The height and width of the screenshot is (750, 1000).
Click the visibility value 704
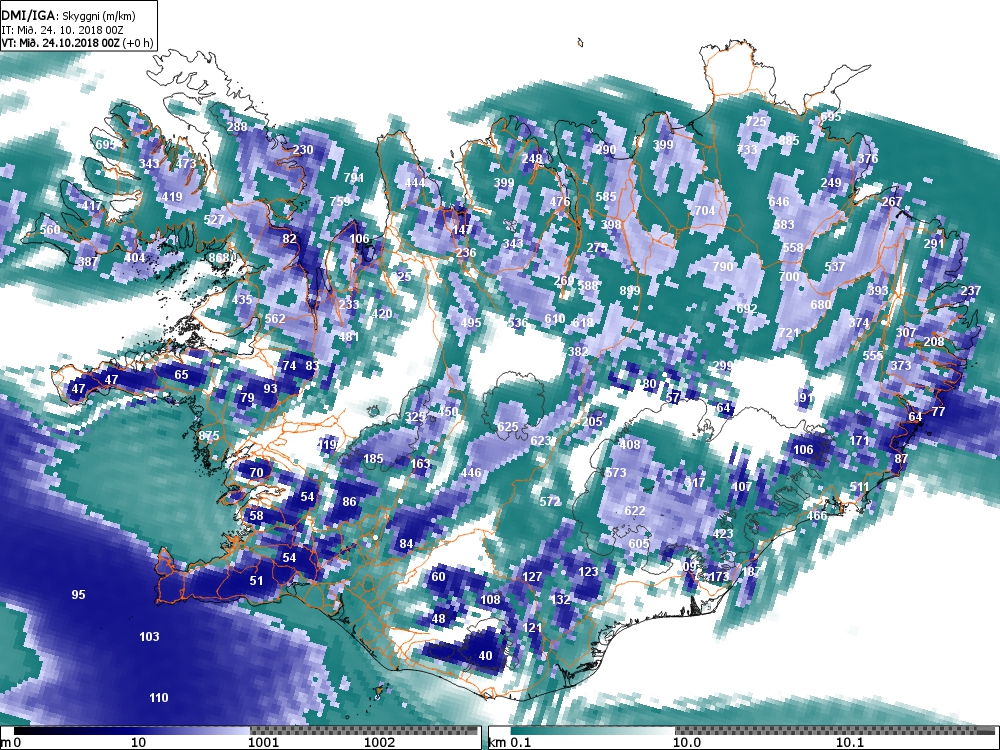[705, 210]
